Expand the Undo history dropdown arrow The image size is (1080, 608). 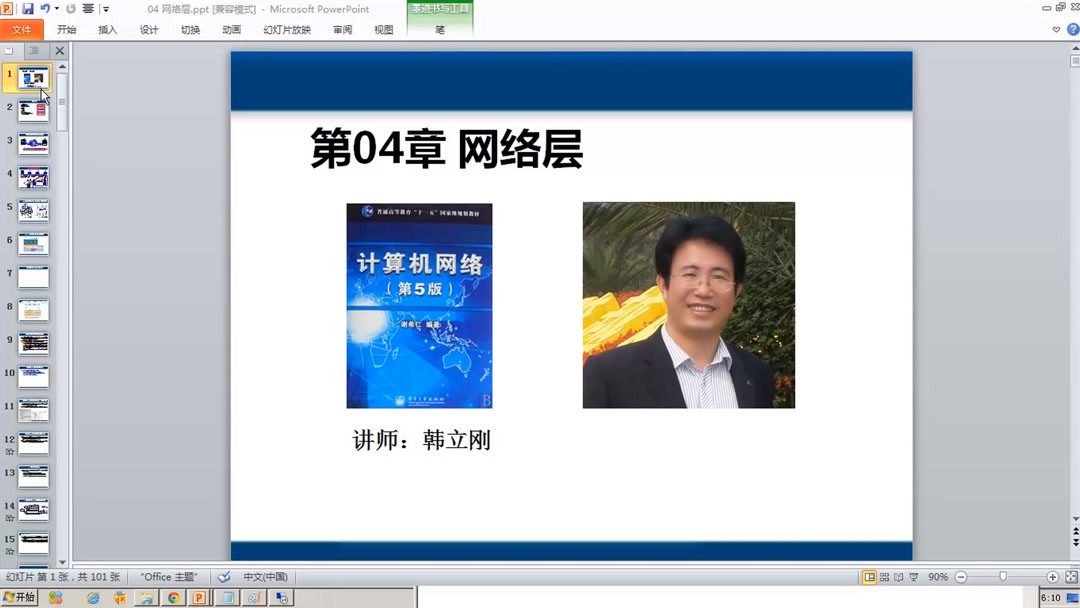[57, 9]
